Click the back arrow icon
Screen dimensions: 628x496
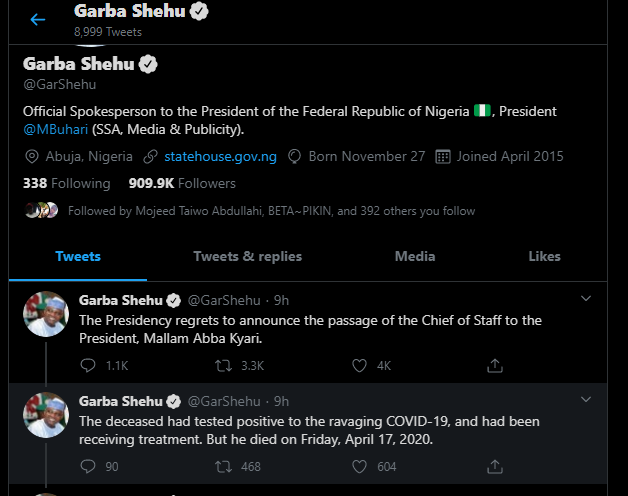tap(38, 19)
